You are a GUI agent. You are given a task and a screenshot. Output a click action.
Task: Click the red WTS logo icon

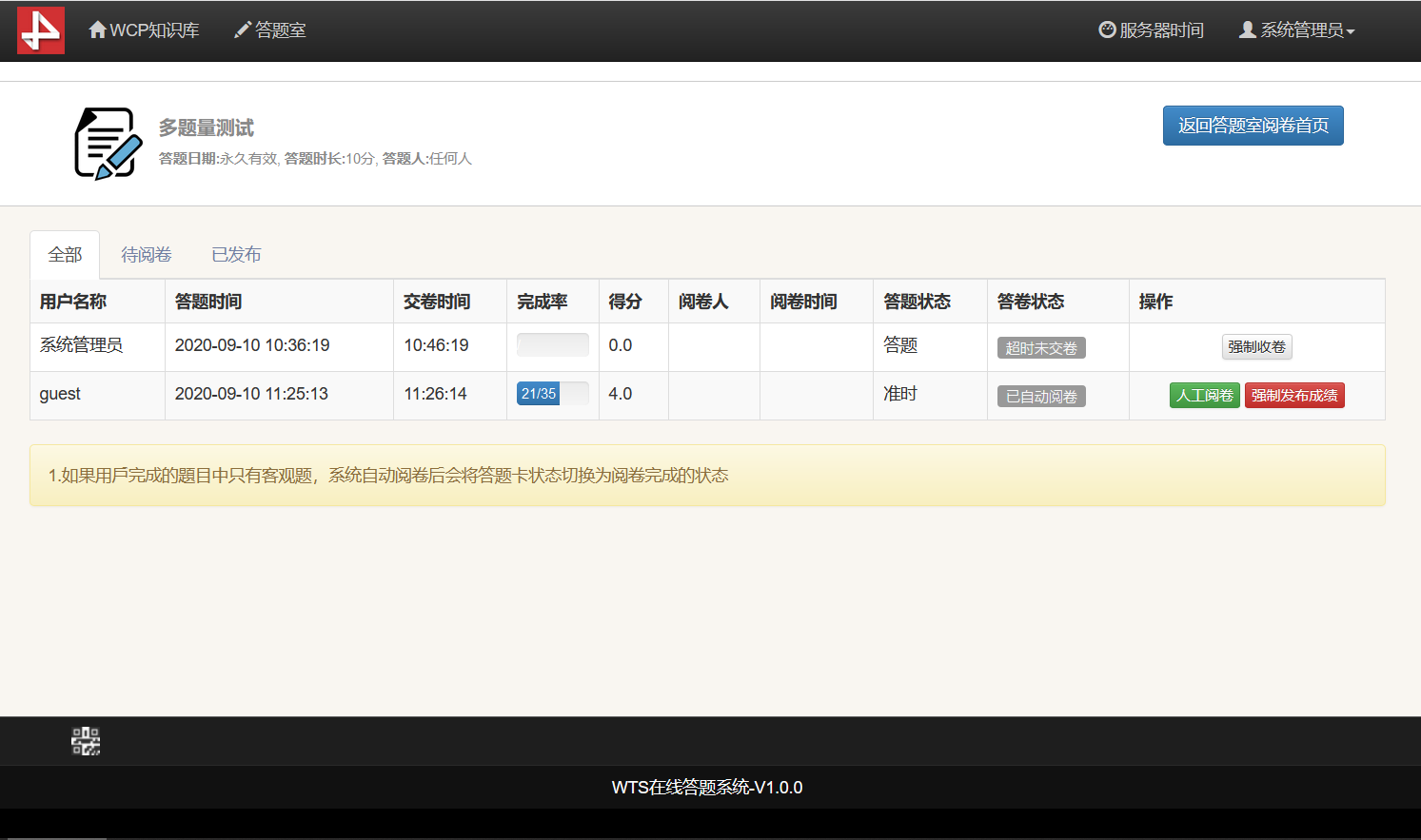(x=41, y=30)
